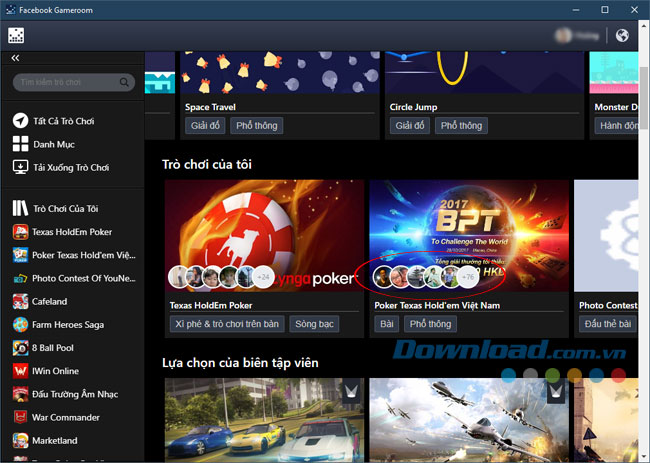The height and width of the screenshot is (463, 650).
Task: Click +24 friends badge on Zynga poker
Action: (x=263, y=277)
